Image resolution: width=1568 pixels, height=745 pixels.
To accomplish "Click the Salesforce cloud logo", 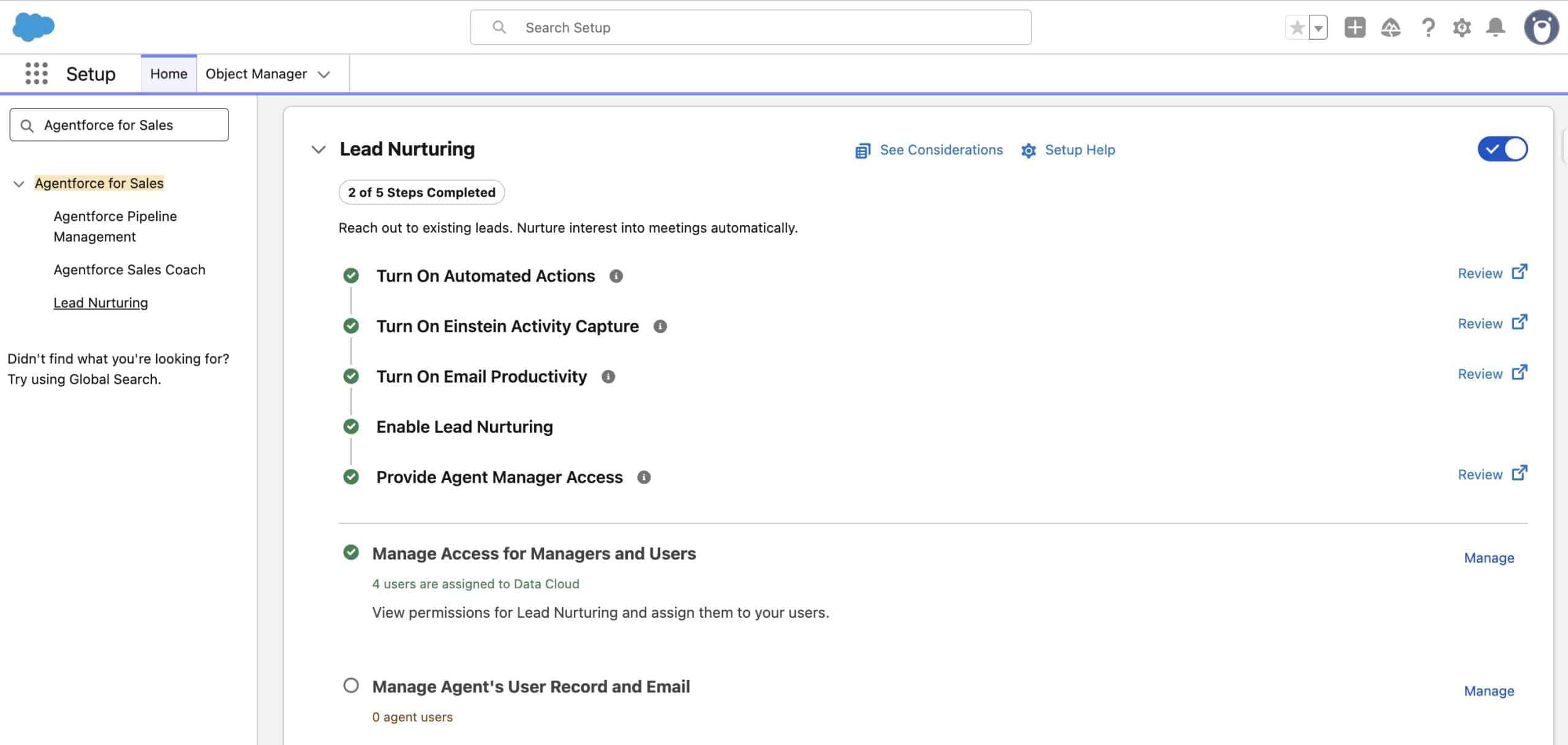I will [x=33, y=27].
